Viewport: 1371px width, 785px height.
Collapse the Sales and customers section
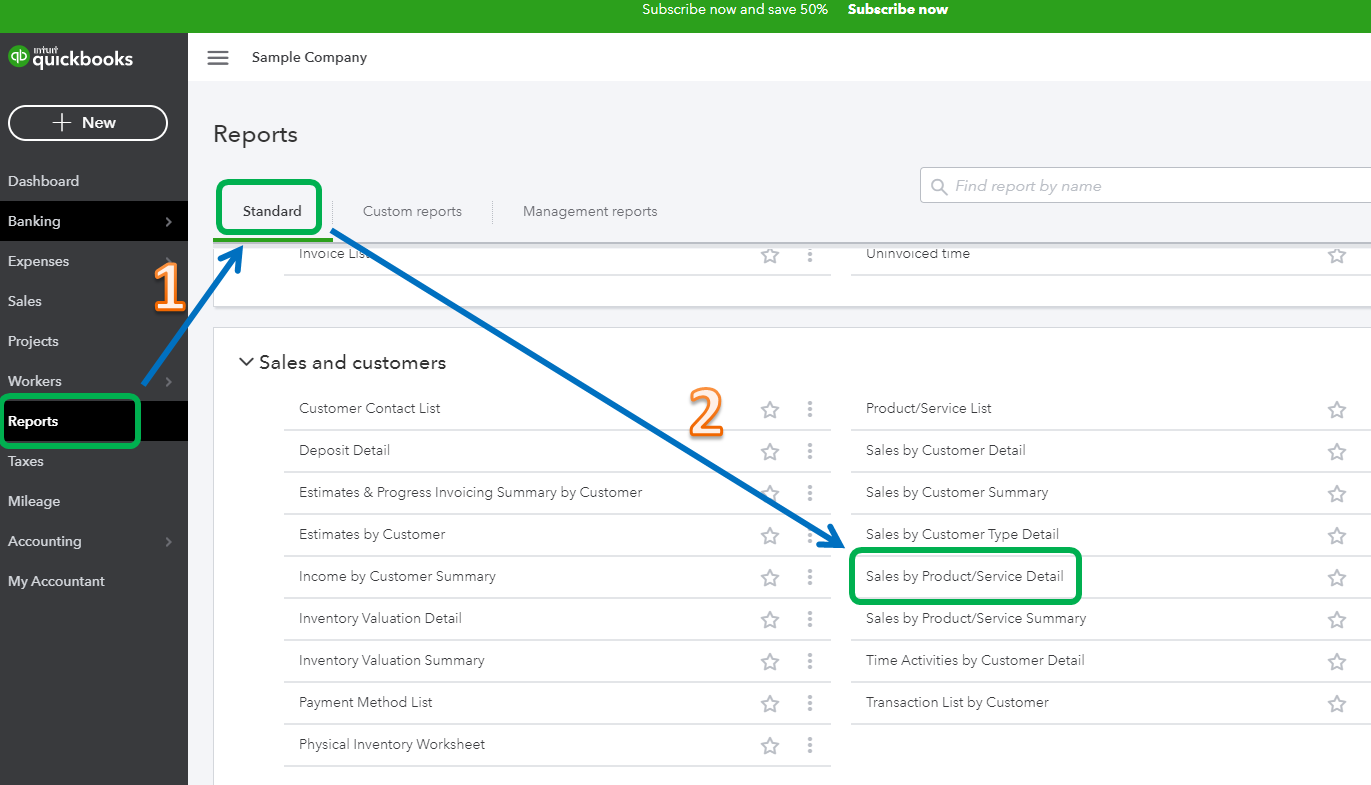pos(246,363)
